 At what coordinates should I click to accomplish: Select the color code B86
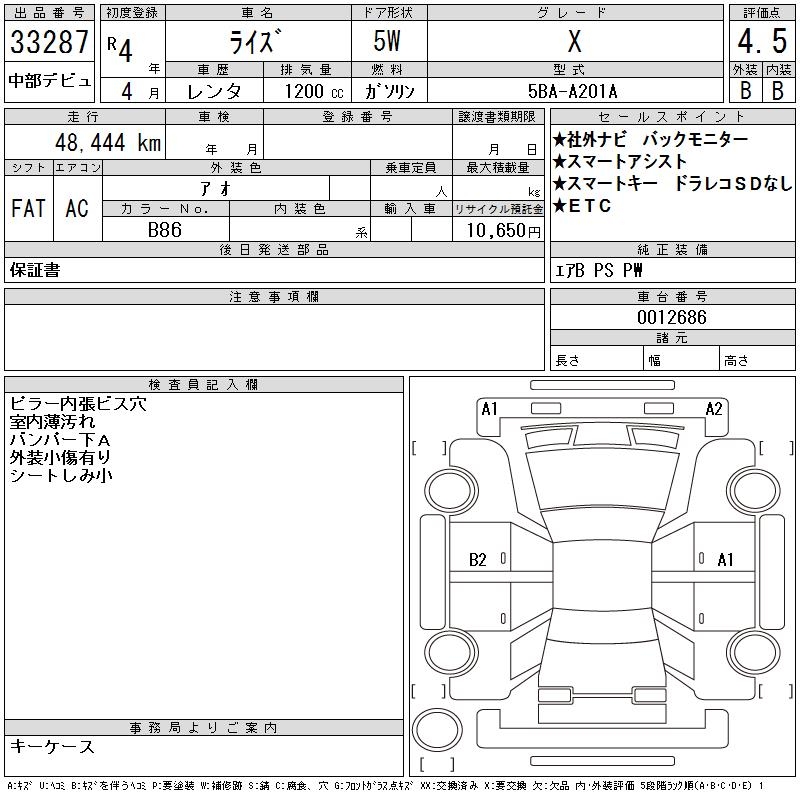[x=165, y=230]
